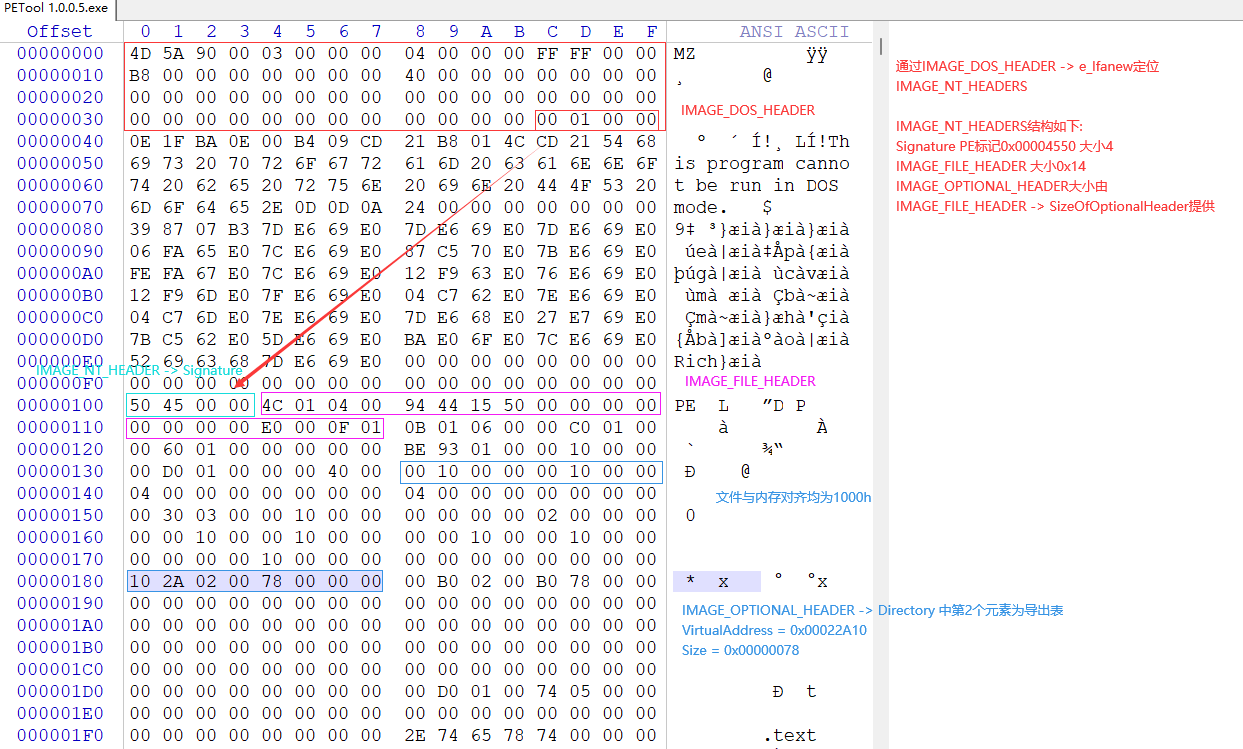Click the Offset column header

(58, 31)
